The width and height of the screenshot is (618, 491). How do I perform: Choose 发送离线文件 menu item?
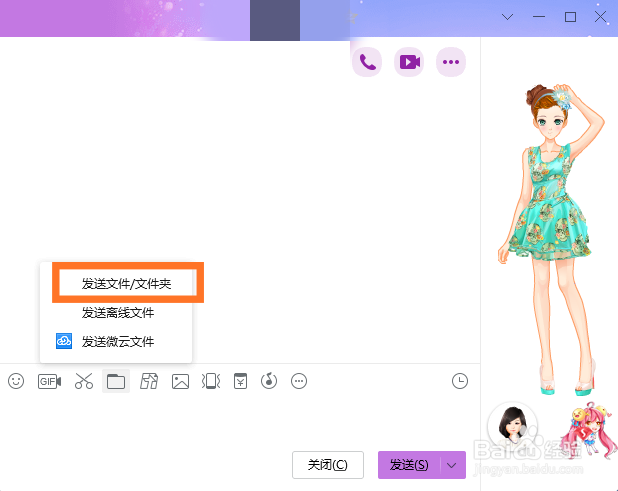(x=116, y=312)
